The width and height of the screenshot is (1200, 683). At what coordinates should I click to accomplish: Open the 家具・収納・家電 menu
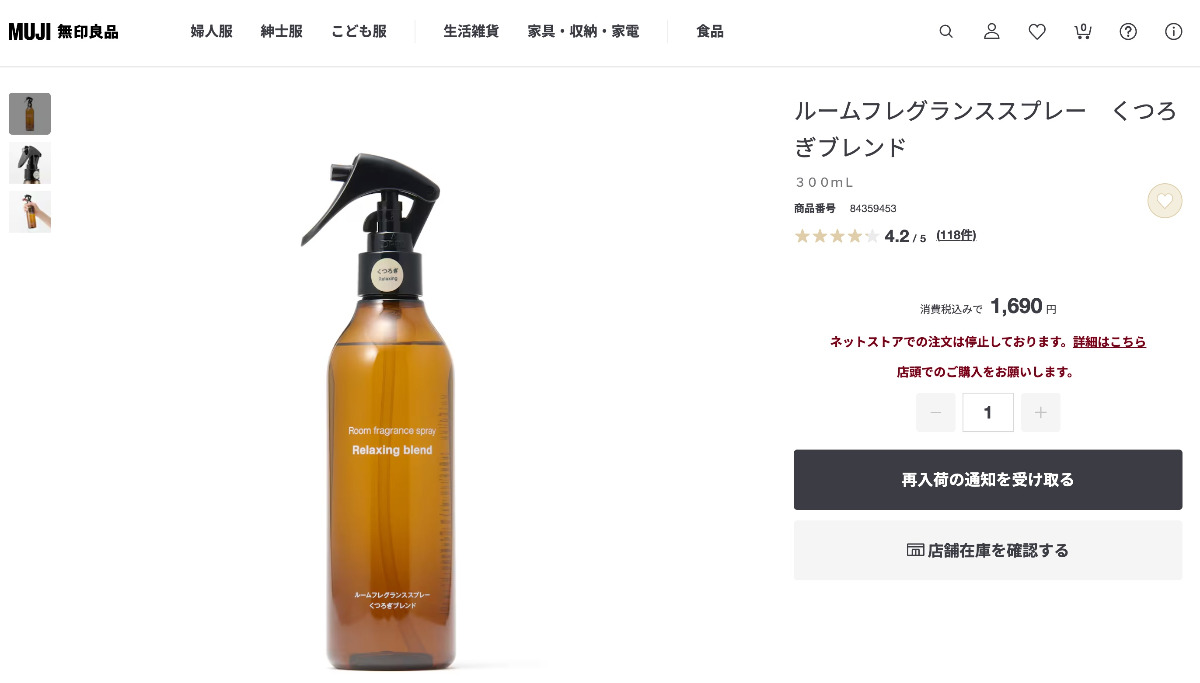(x=584, y=31)
